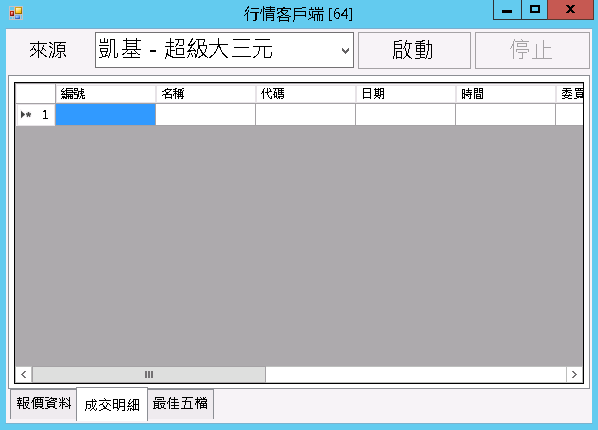
Task: Switch to the 報價資料 tab
Action: point(43,404)
